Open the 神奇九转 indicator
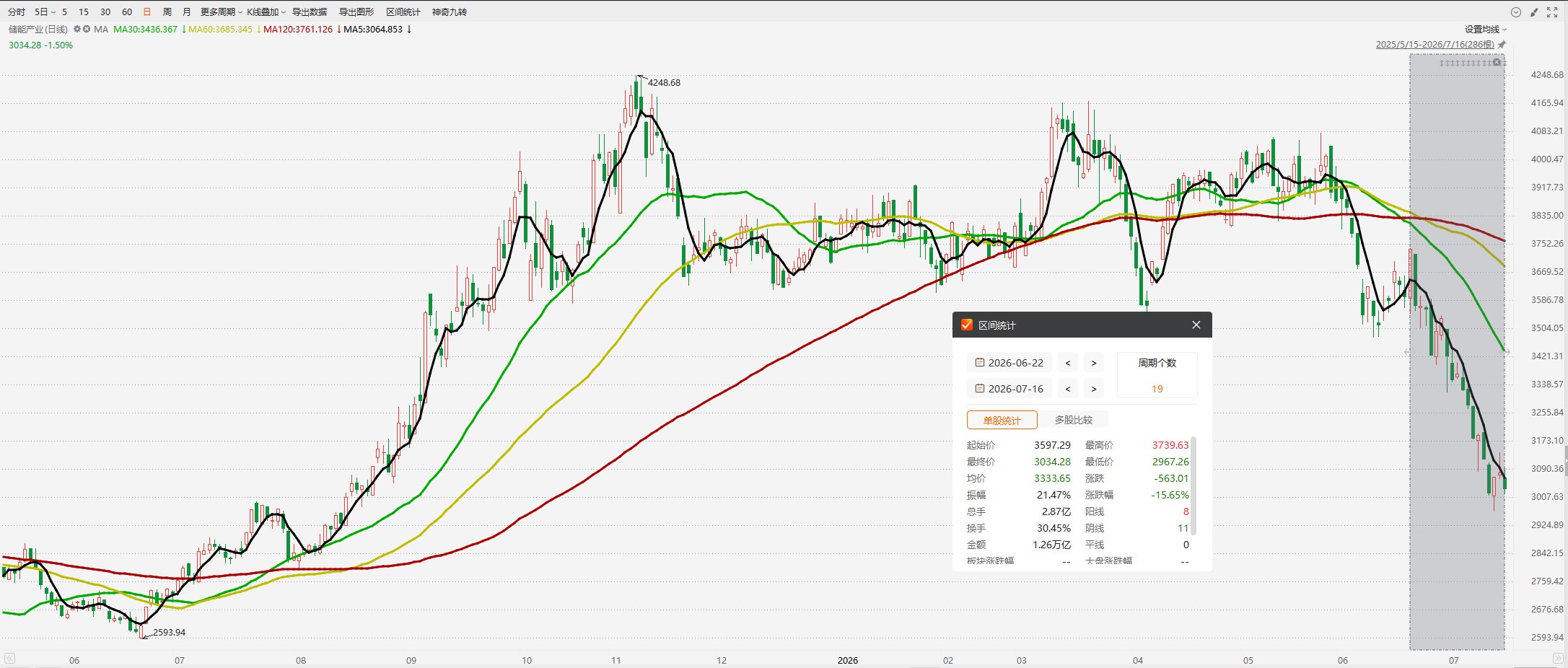This screenshot has height=668, width=1568. (450, 12)
